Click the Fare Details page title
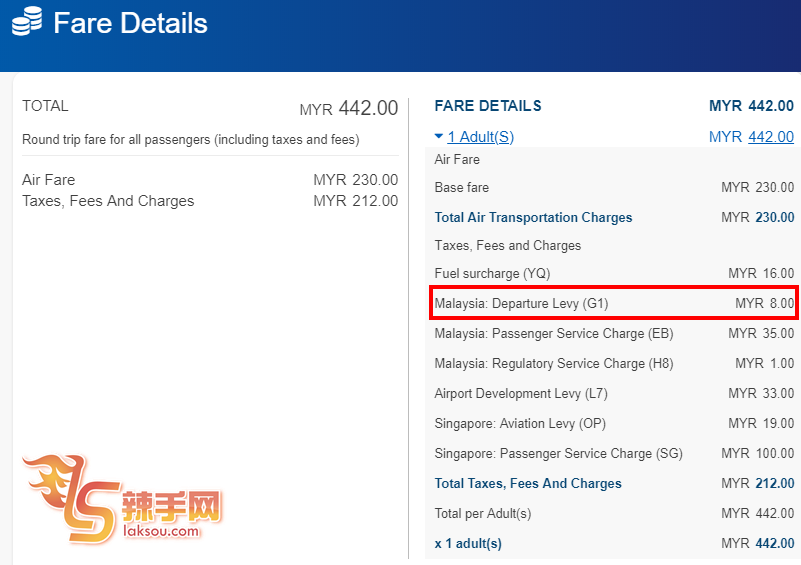The width and height of the screenshot is (801, 565). point(130,23)
